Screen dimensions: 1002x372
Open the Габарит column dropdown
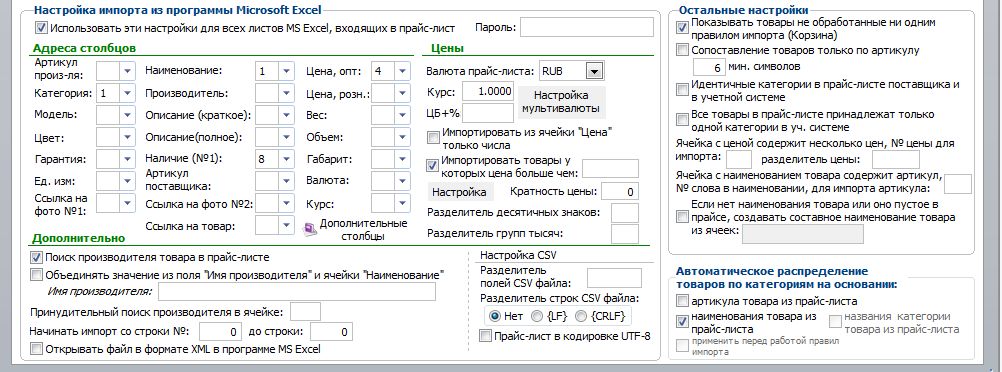402,159
